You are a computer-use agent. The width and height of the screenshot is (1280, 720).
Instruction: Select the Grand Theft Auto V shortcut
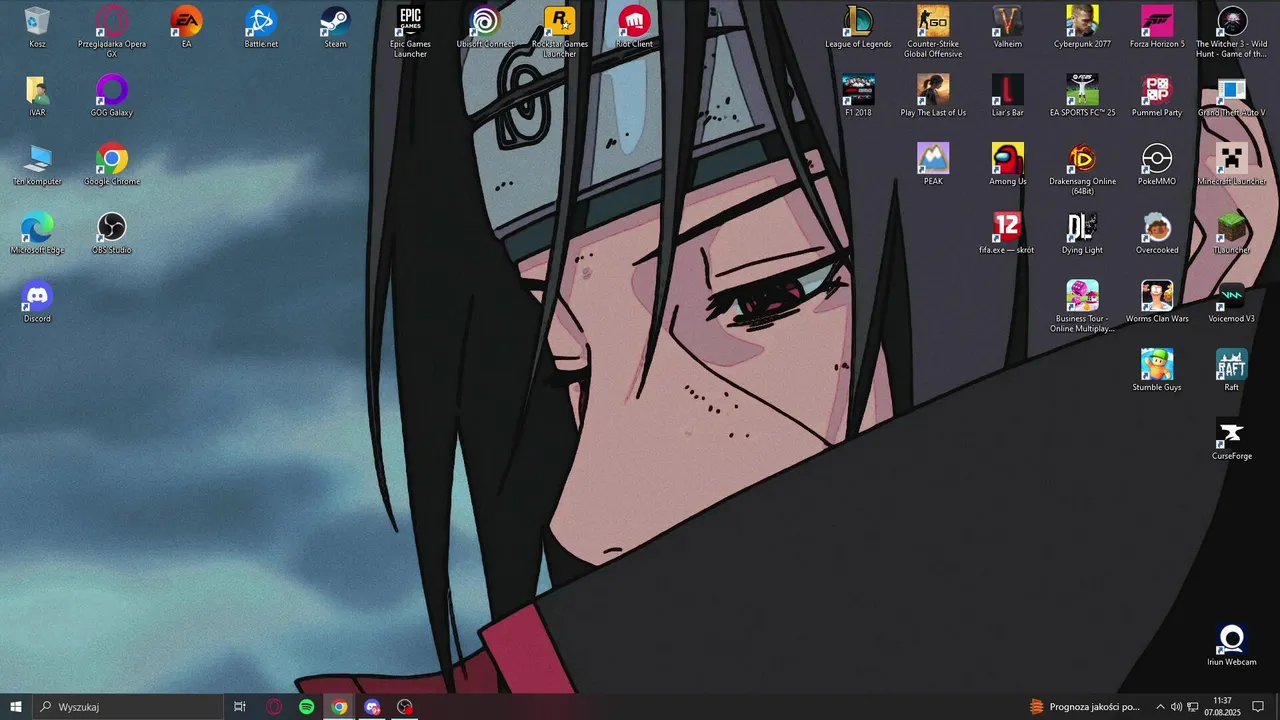(1232, 96)
